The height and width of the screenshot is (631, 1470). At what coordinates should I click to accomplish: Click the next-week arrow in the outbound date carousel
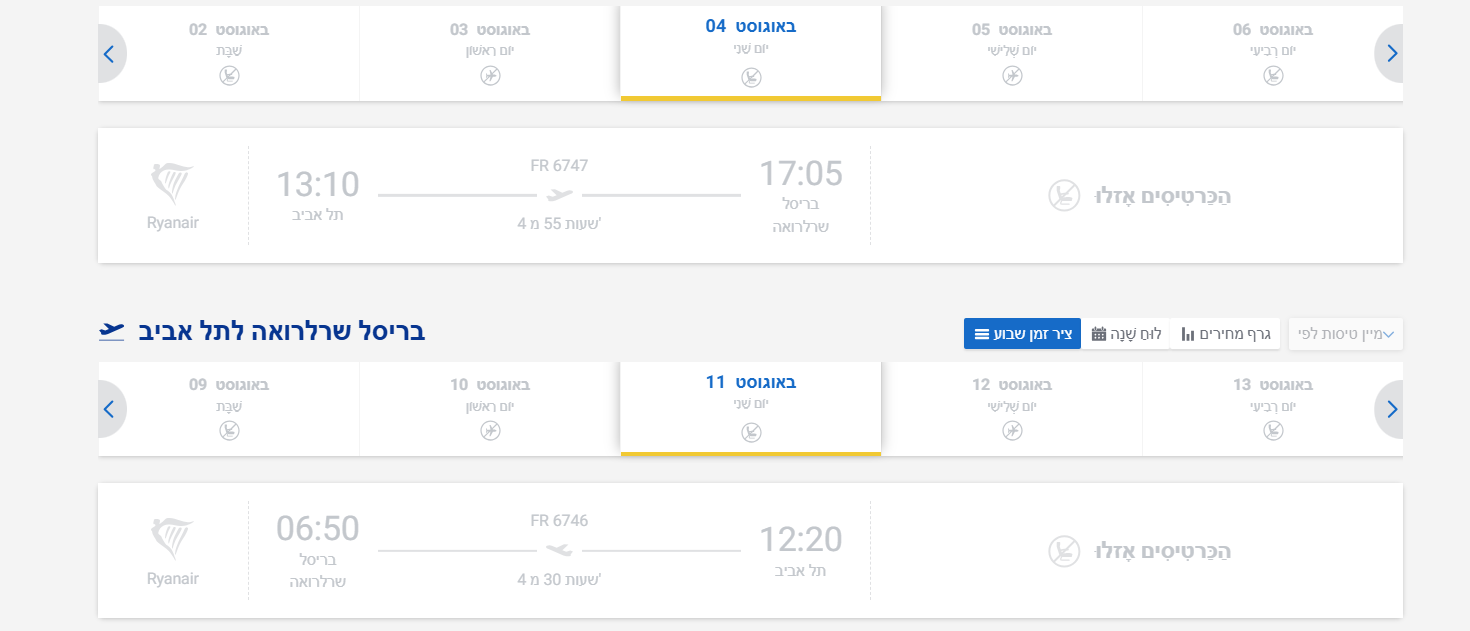coord(1390,53)
